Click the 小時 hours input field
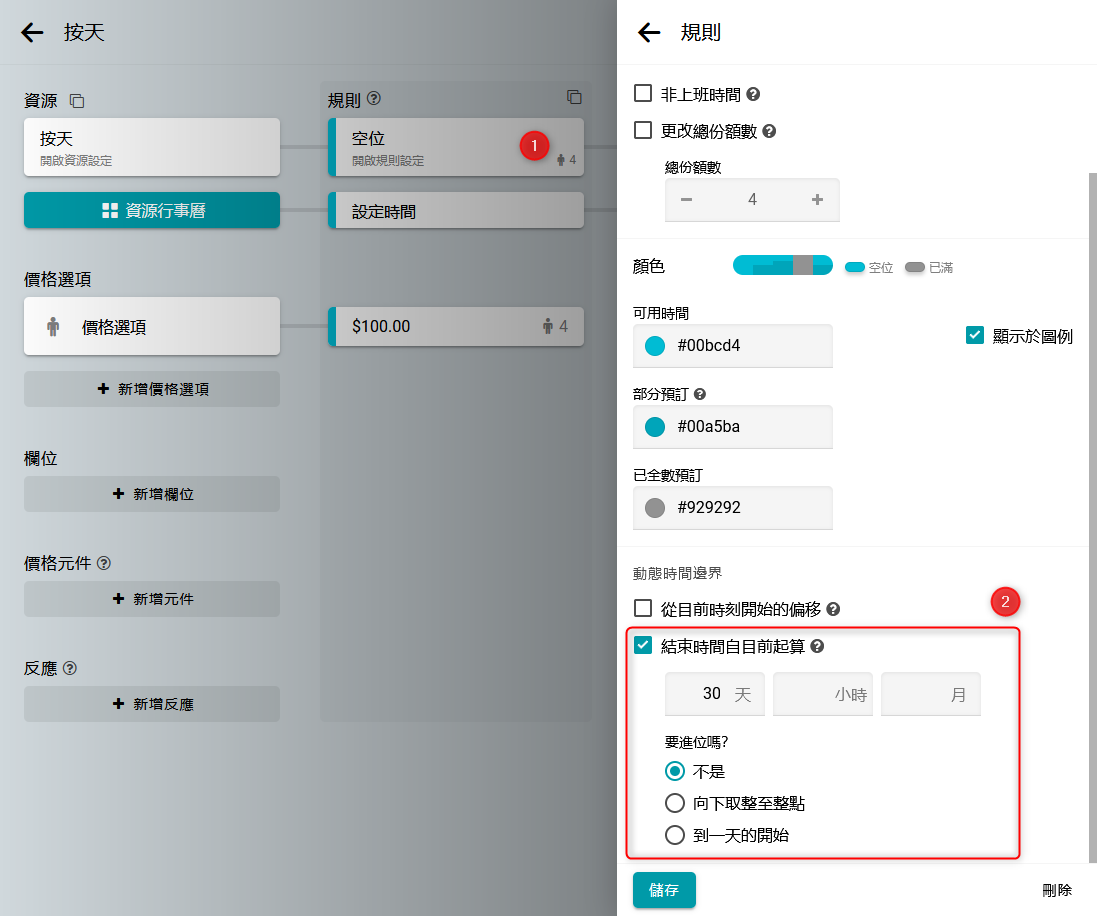The image size is (1097, 916). (822, 694)
